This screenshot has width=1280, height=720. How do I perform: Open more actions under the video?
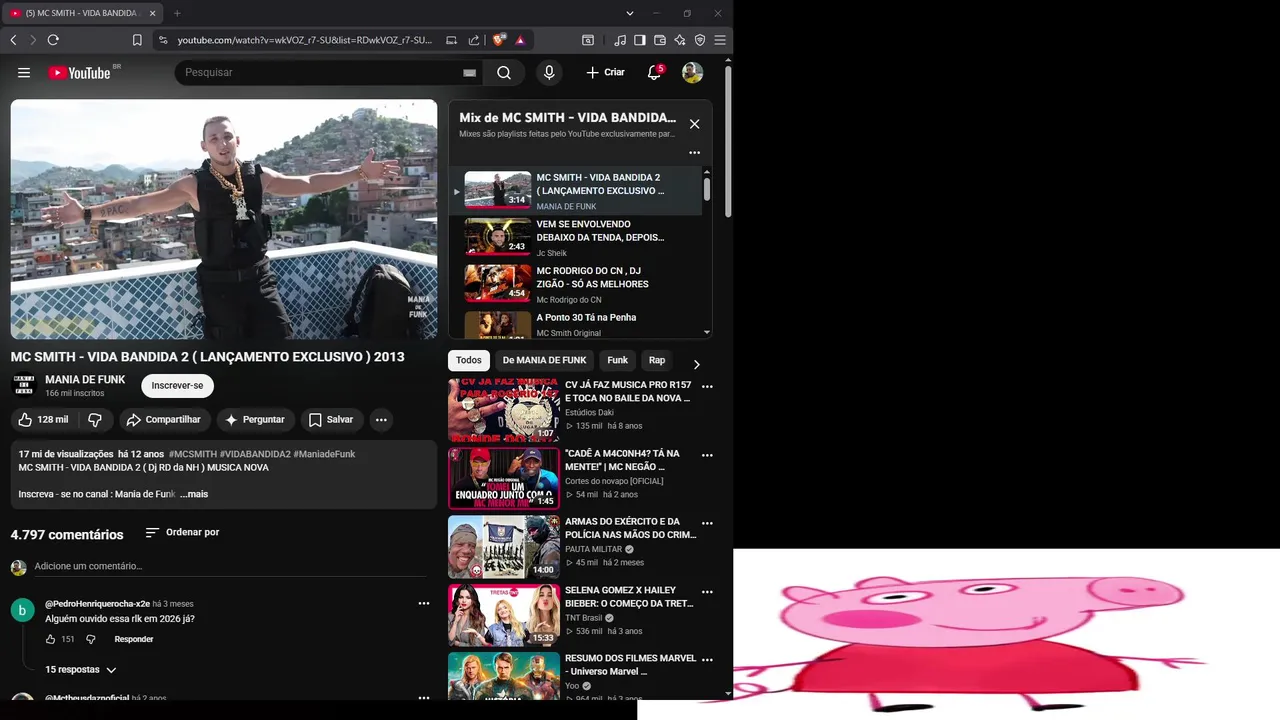tap(381, 420)
